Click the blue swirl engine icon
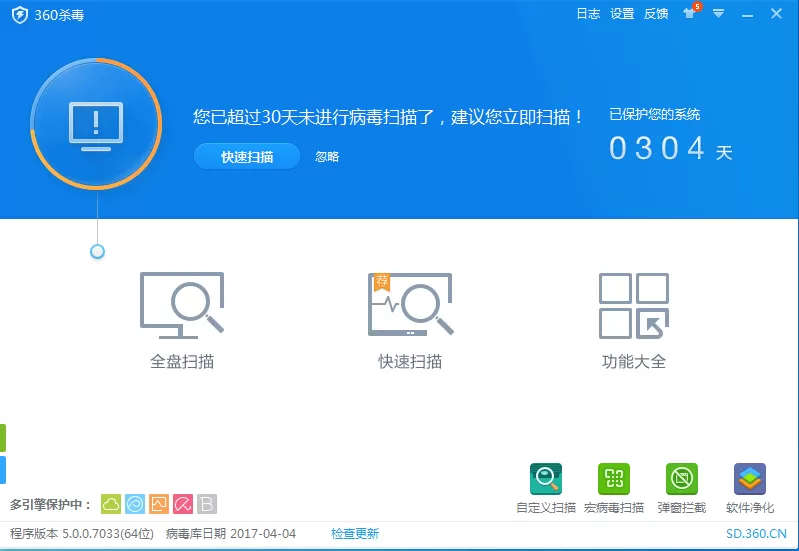 (135, 504)
